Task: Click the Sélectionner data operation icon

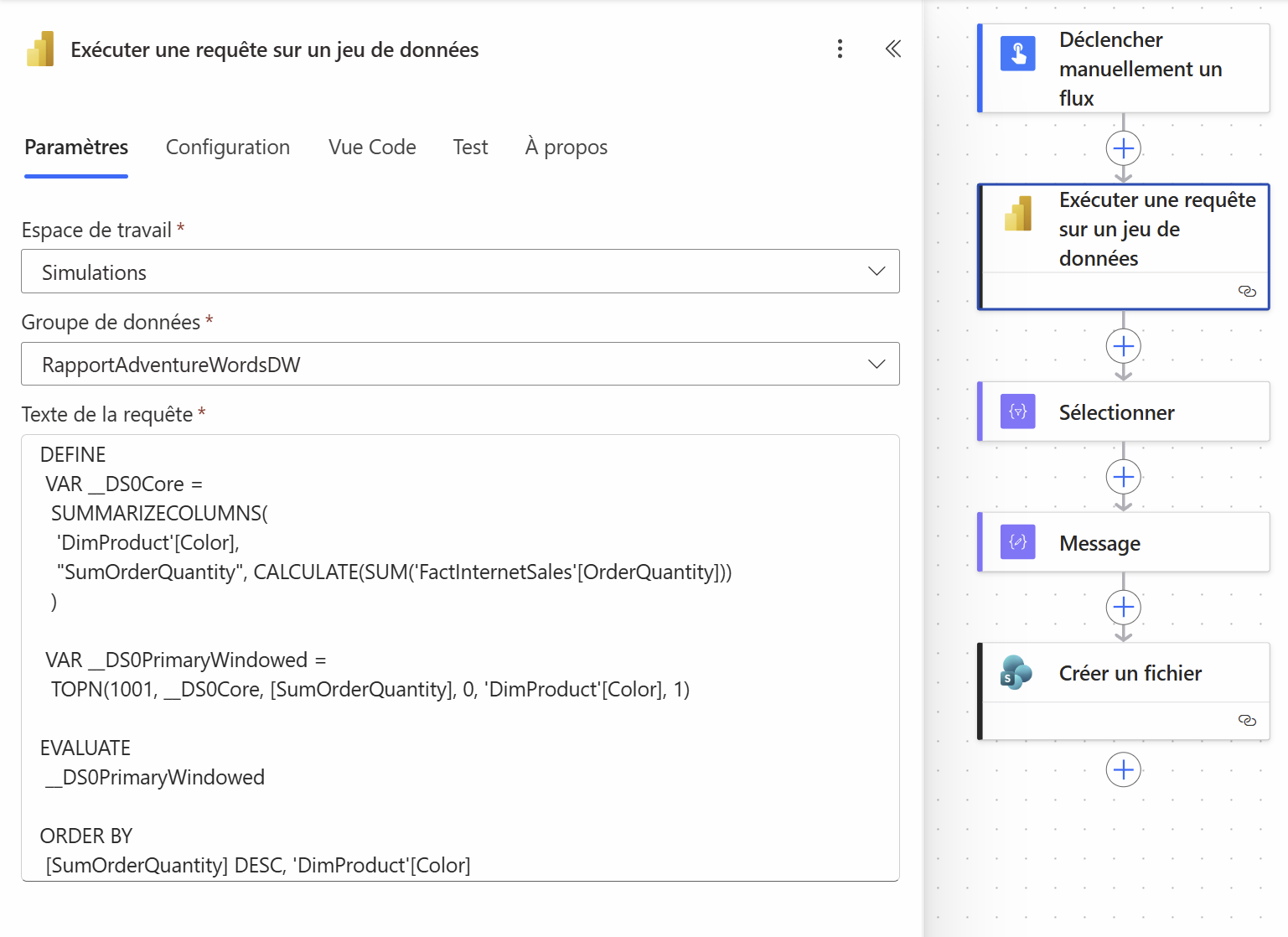Action: tap(1018, 412)
